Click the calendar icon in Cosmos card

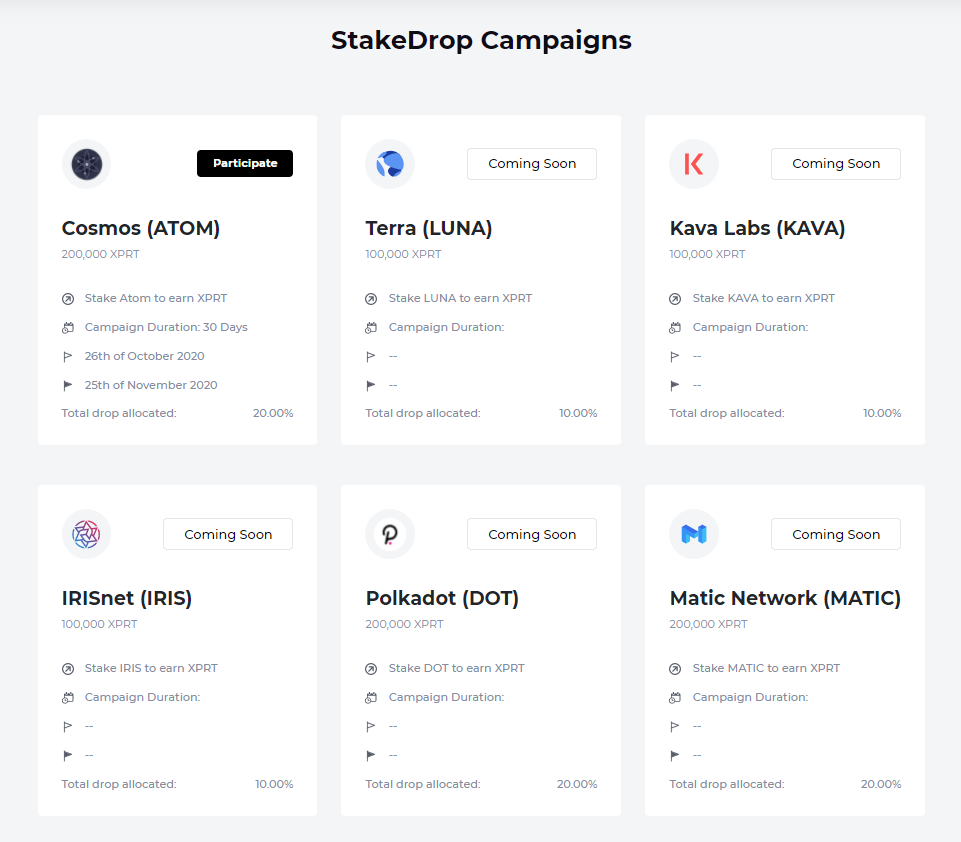tap(68, 328)
